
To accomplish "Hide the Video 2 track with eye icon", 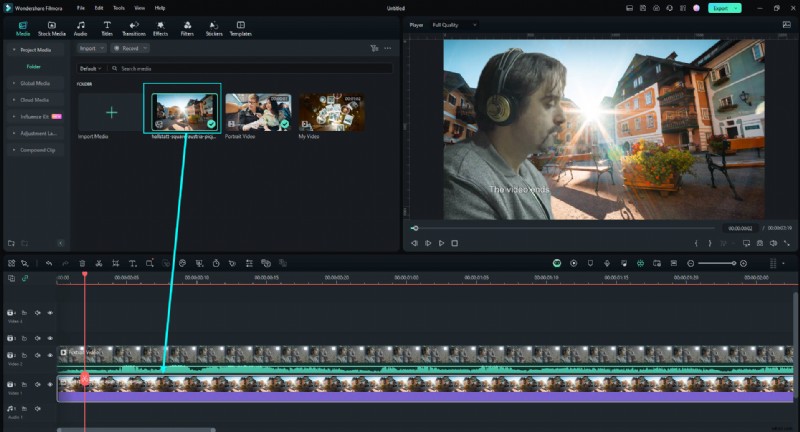I will [50, 355].
